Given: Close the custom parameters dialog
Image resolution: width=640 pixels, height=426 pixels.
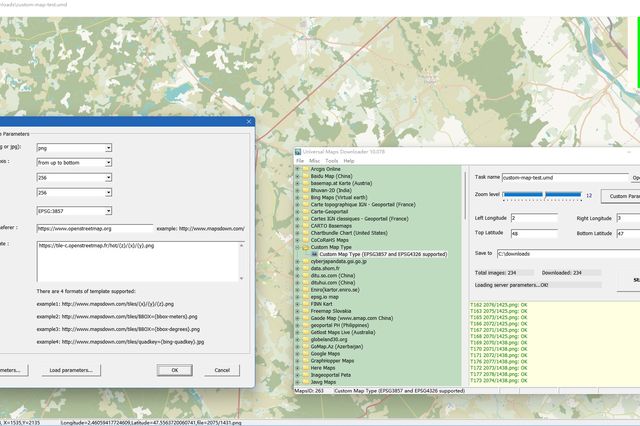Looking at the screenshot, I should pyautogui.click(x=249, y=122).
